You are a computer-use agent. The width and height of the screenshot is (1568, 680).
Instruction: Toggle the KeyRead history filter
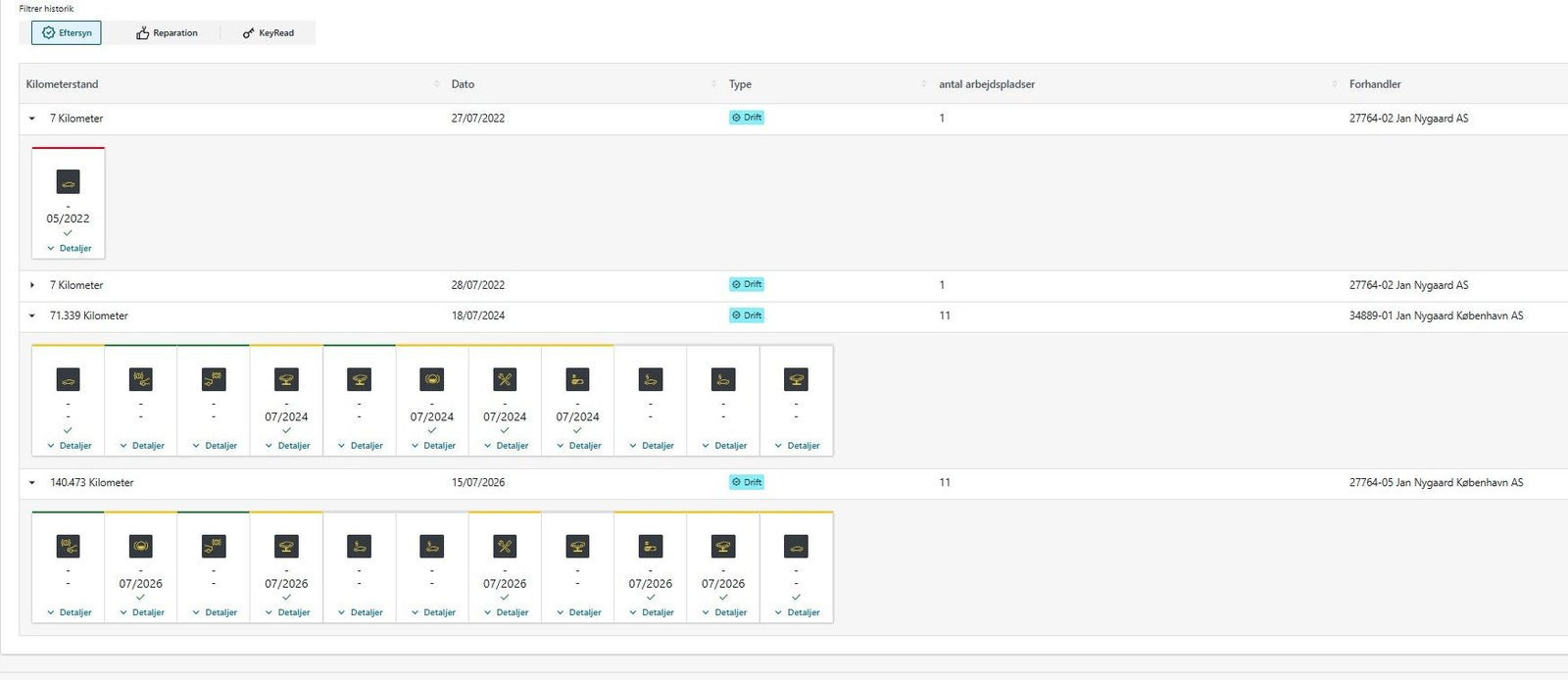point(269,33)
